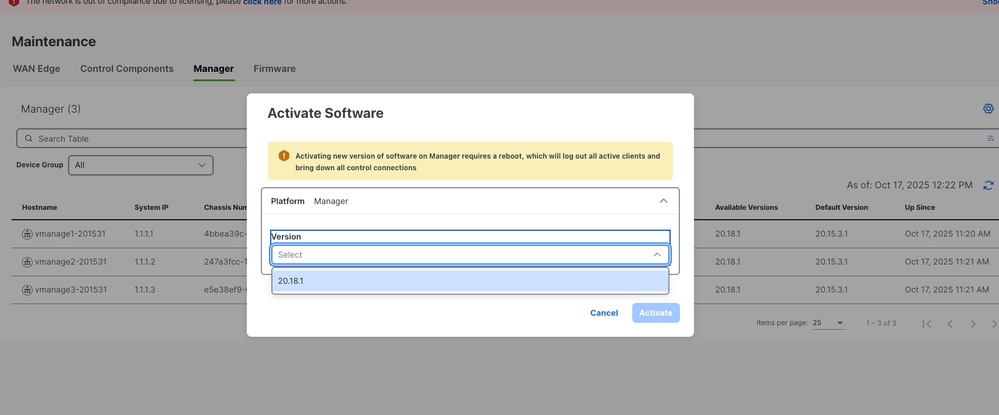Go to the first page arrow
This screenshot has height=415, width=999.
coord(927,324)
